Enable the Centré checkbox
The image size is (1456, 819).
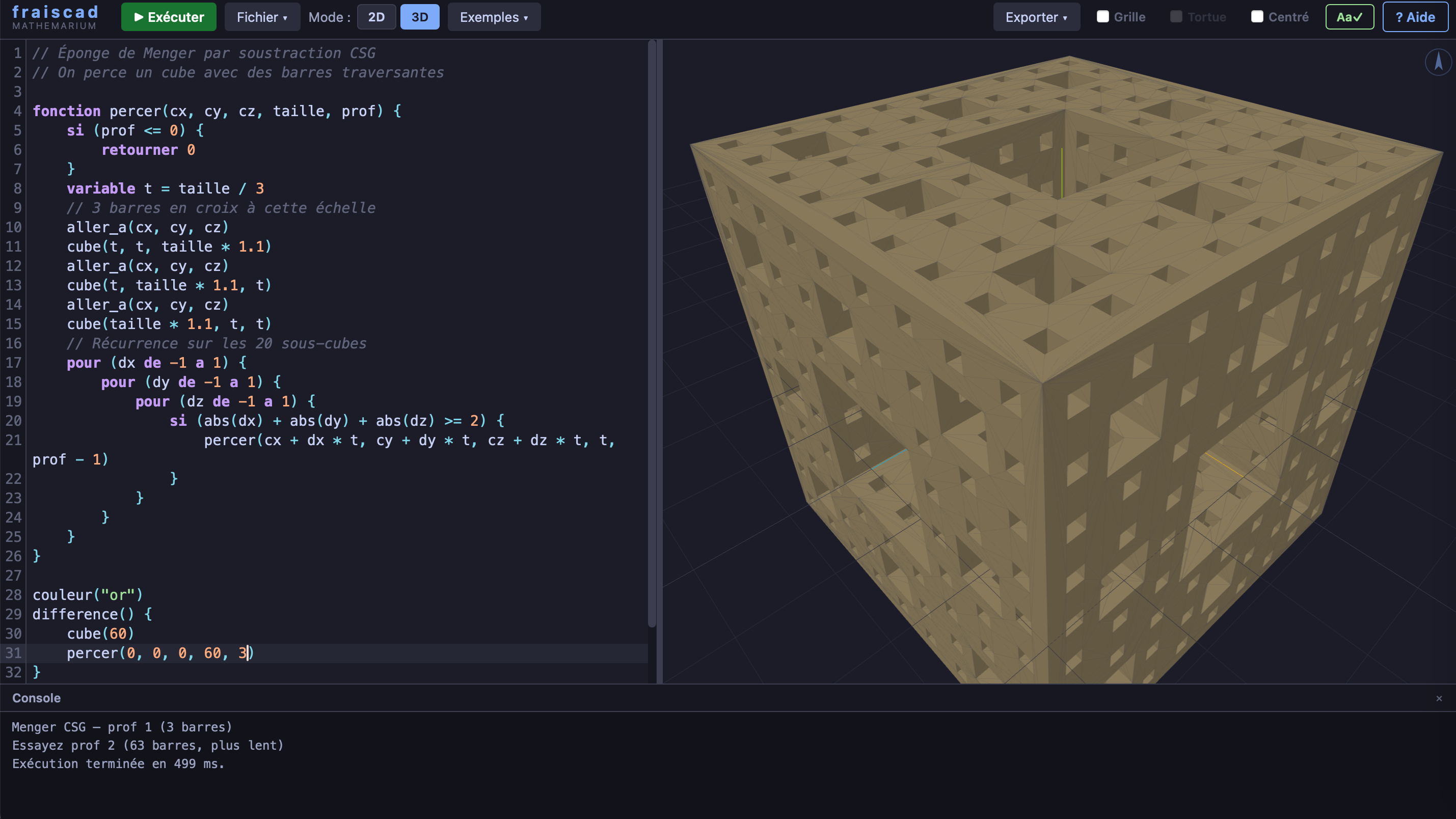point(1256,17)
